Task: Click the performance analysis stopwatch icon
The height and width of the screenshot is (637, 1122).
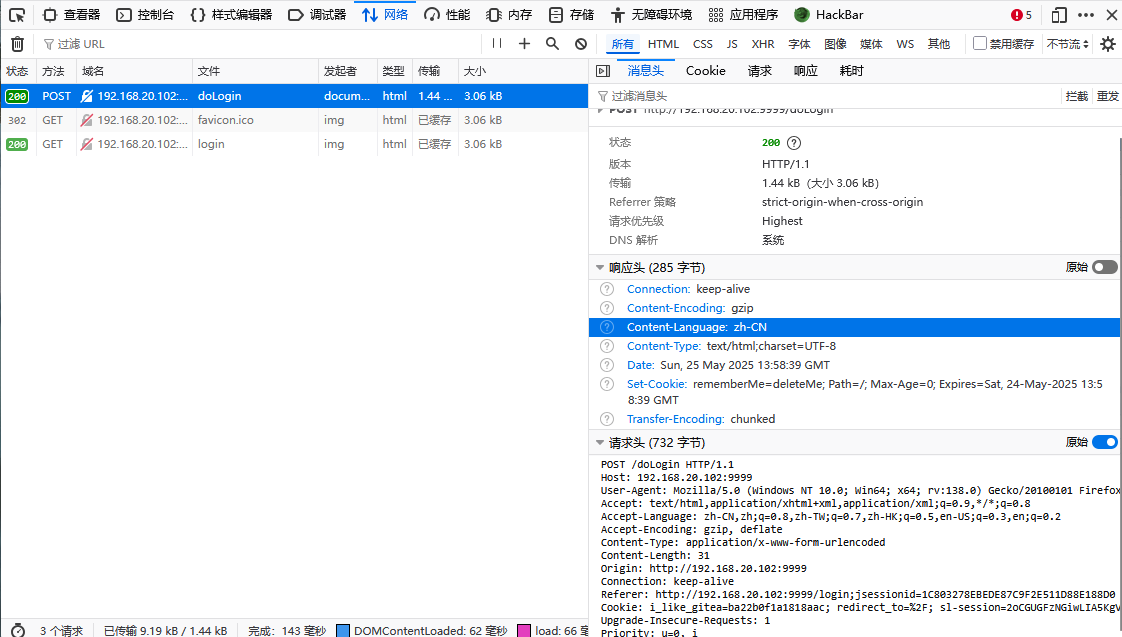Action: 17,630
